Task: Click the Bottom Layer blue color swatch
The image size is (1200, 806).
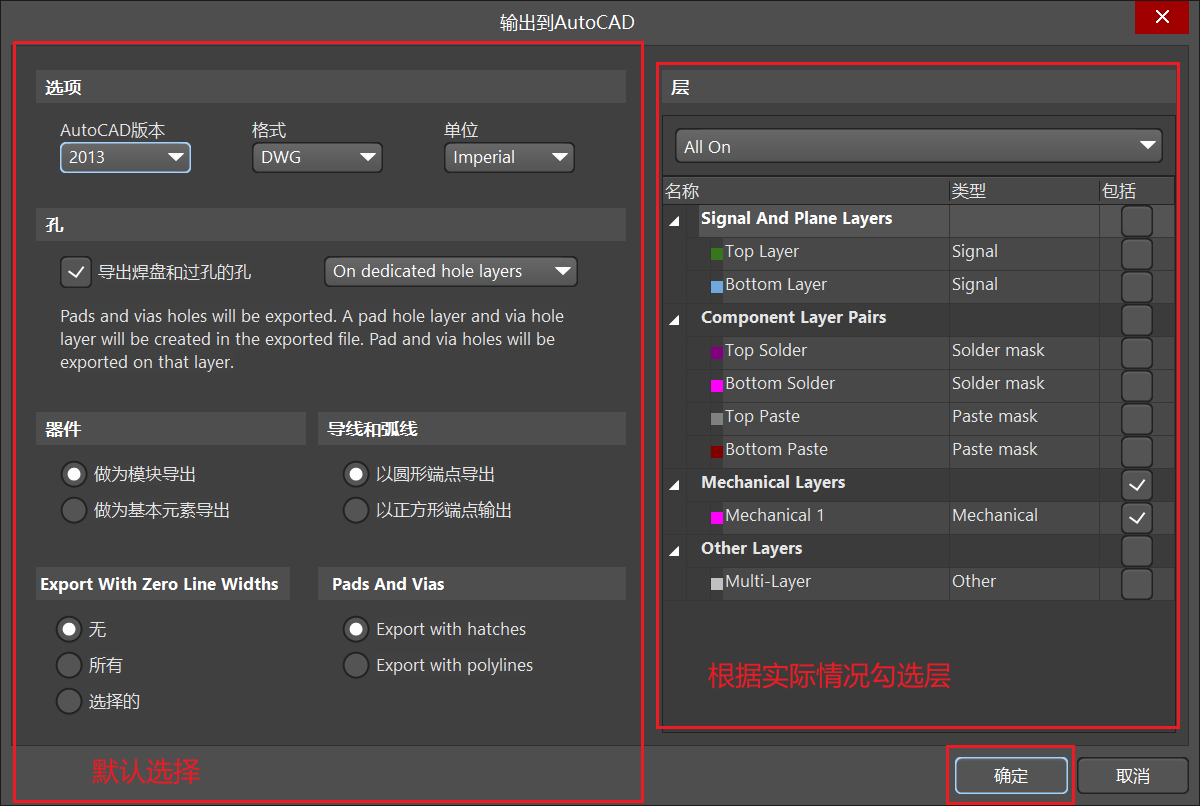Action: click(717, 286)
